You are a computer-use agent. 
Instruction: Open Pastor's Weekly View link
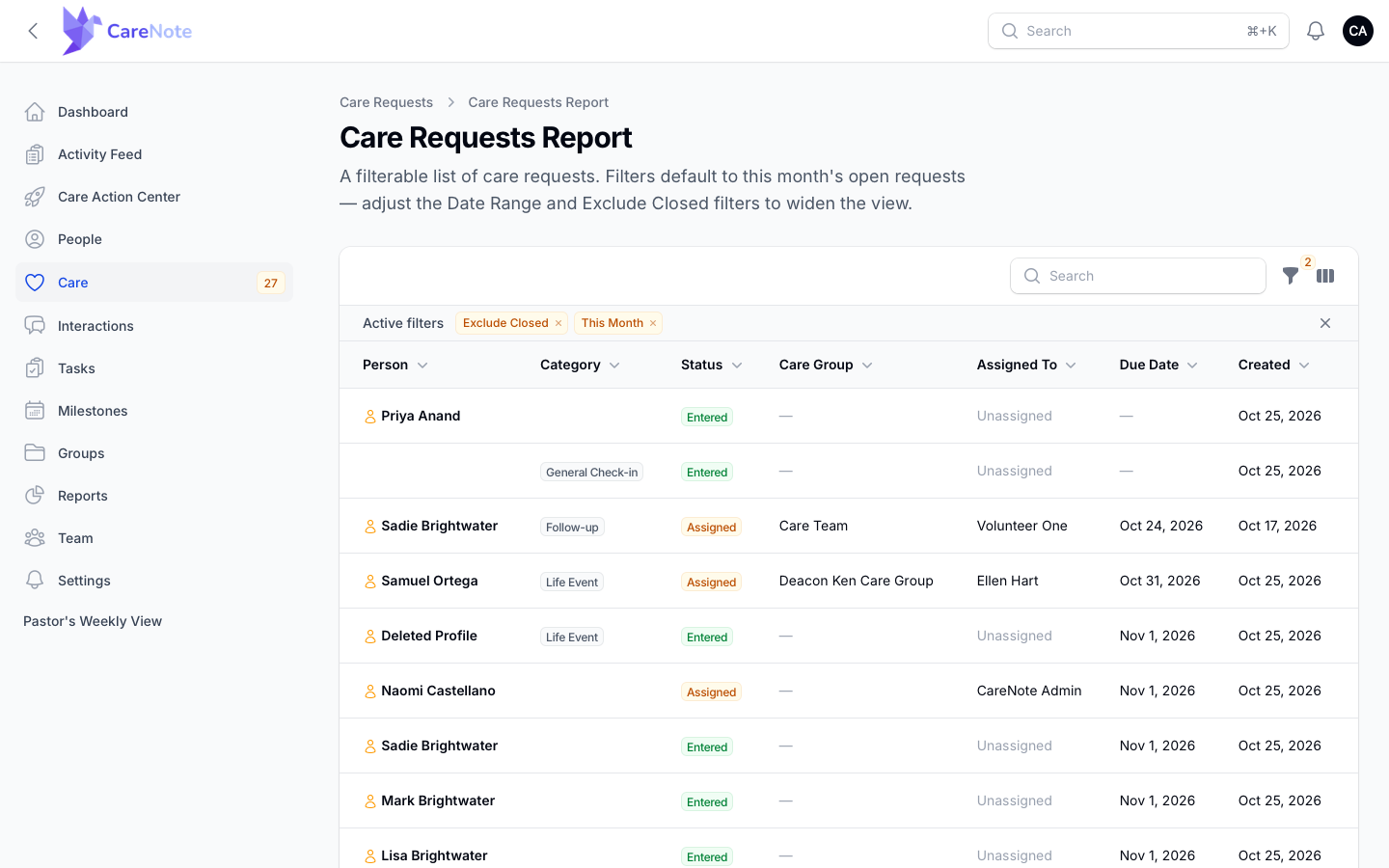(93, 621)
